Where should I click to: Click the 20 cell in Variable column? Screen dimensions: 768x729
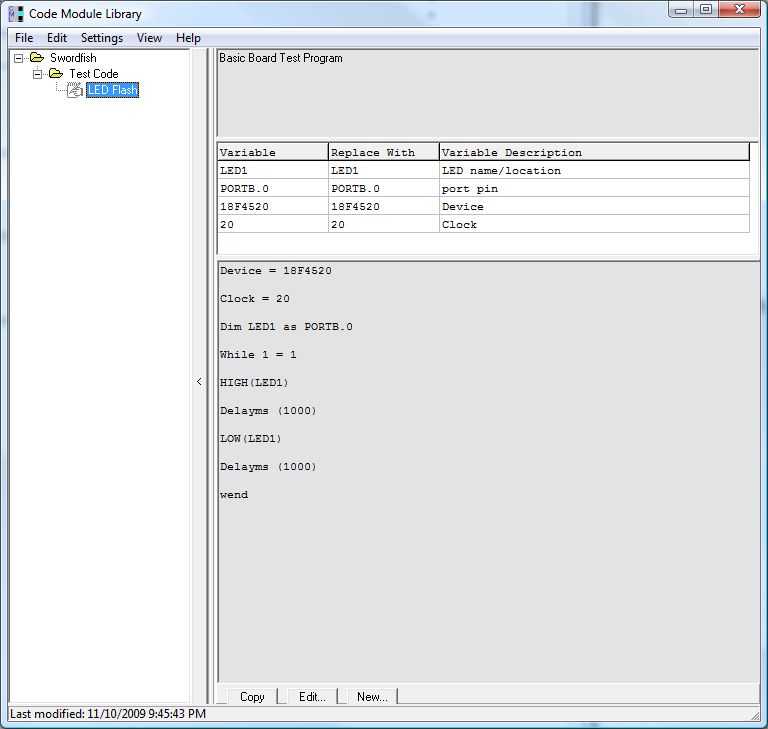(x=273, y=224)
